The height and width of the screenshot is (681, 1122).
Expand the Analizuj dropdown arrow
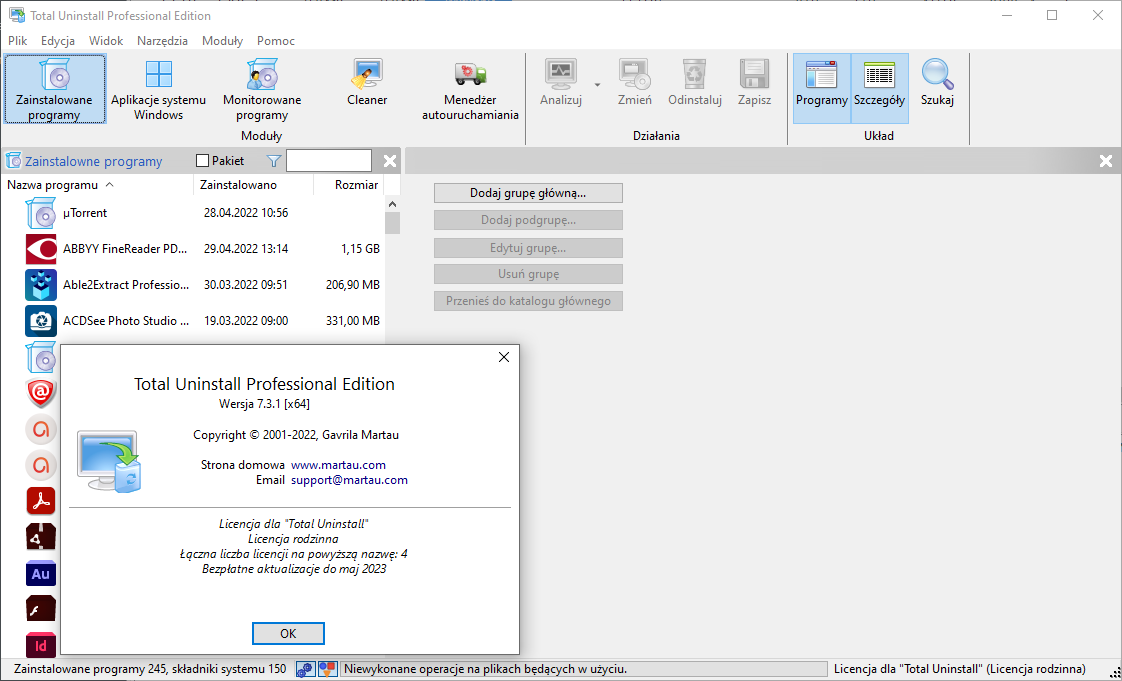coord(597,85)
